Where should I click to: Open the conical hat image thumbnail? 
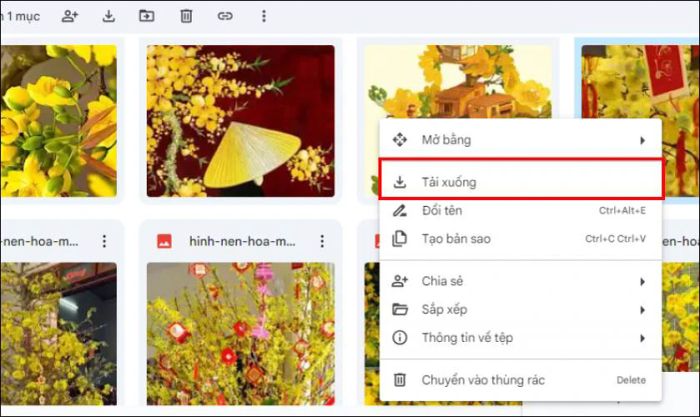(x=240, y=120)
